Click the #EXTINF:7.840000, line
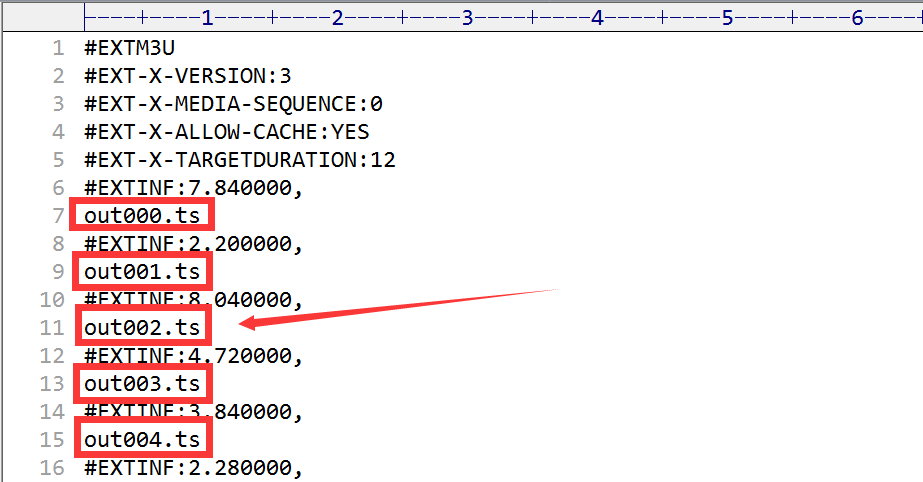This screenshot has height=482, width=923. click(x=194, y=188)
